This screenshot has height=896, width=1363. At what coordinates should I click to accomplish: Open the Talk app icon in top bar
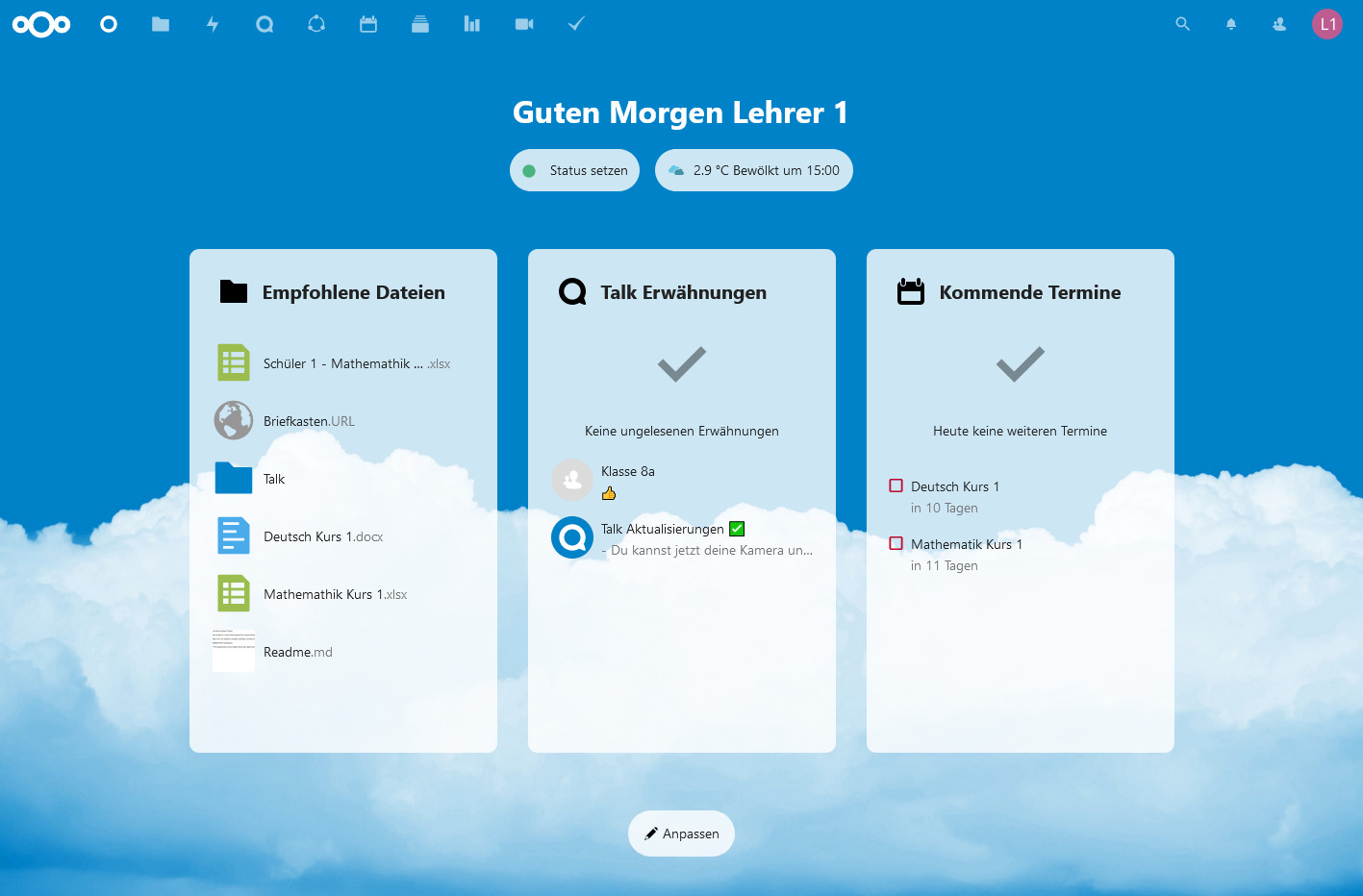click(265, 24)
